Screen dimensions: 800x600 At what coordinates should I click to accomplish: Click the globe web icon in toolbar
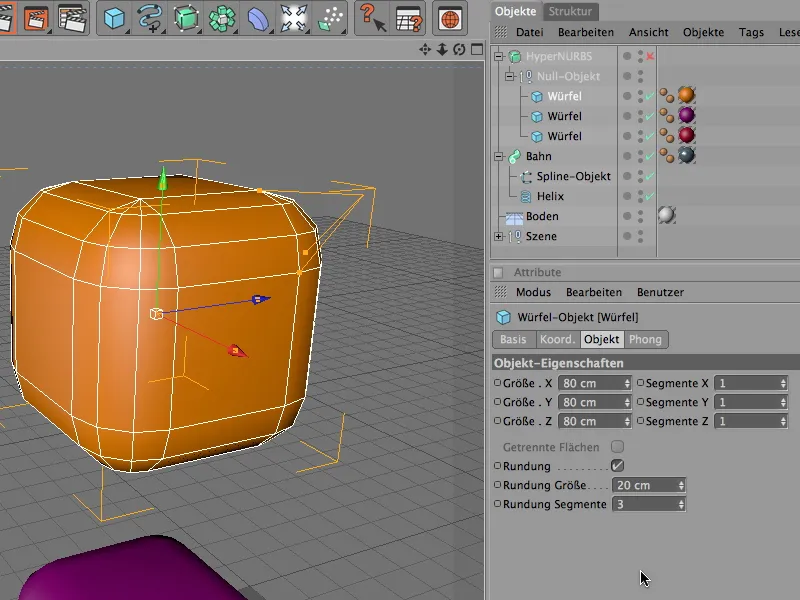(449, 18)
